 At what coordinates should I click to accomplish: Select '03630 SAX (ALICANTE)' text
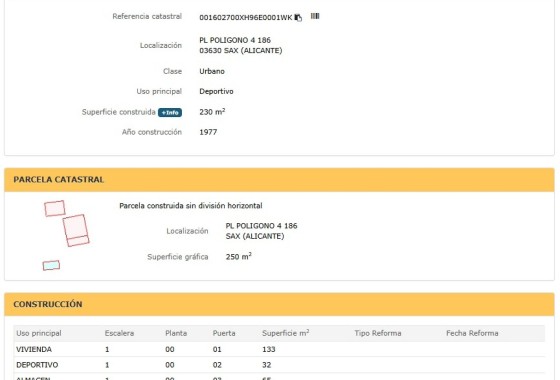pos(241,51)
